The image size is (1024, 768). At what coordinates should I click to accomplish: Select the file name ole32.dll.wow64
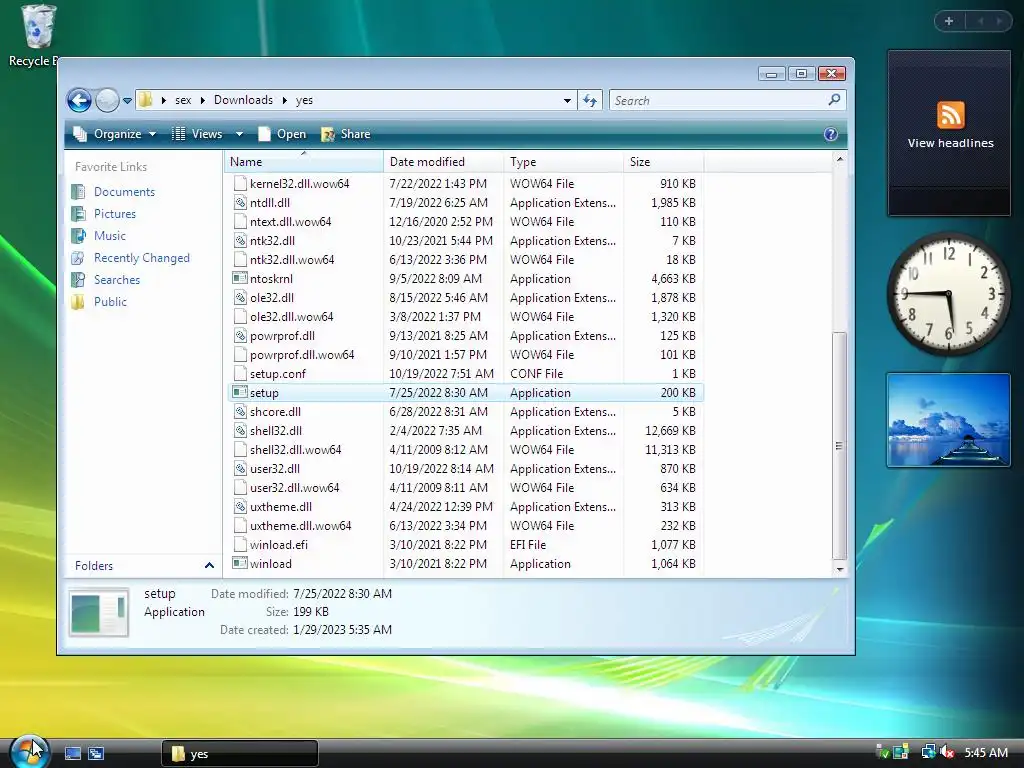(x=291, y=317)
